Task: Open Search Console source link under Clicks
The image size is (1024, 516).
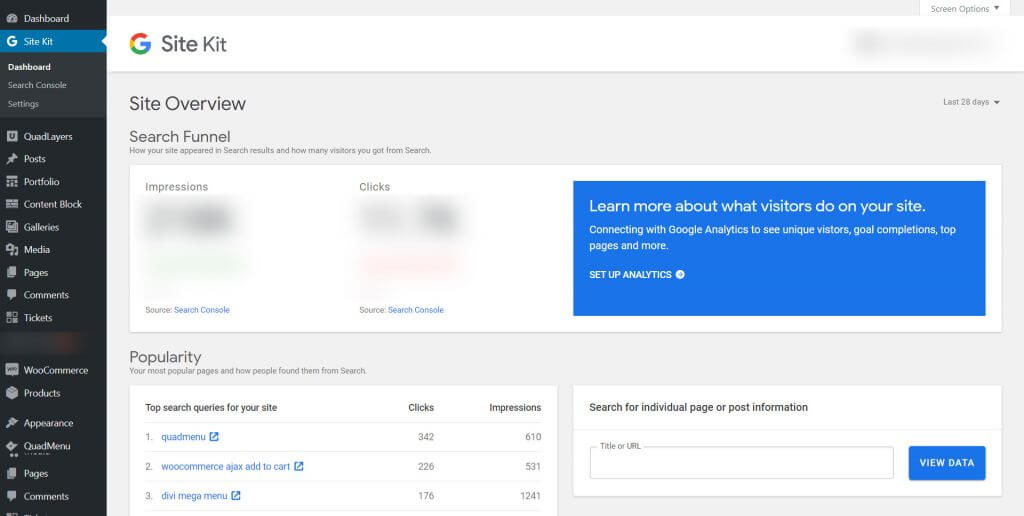Action: [x=415, y=310]
